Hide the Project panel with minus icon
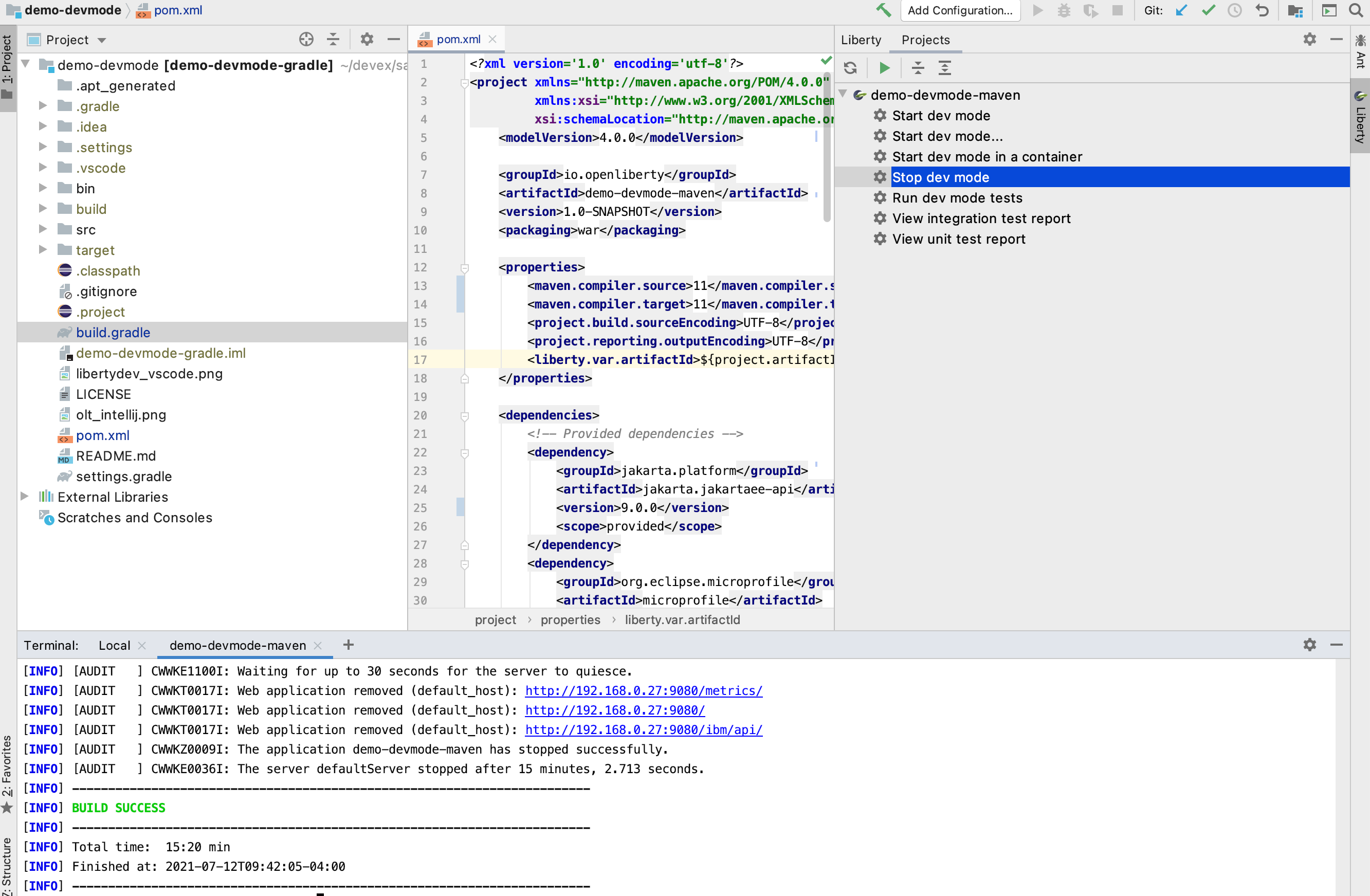The image size is (1370, 896). pyautogui.click(x=394, y=39)
